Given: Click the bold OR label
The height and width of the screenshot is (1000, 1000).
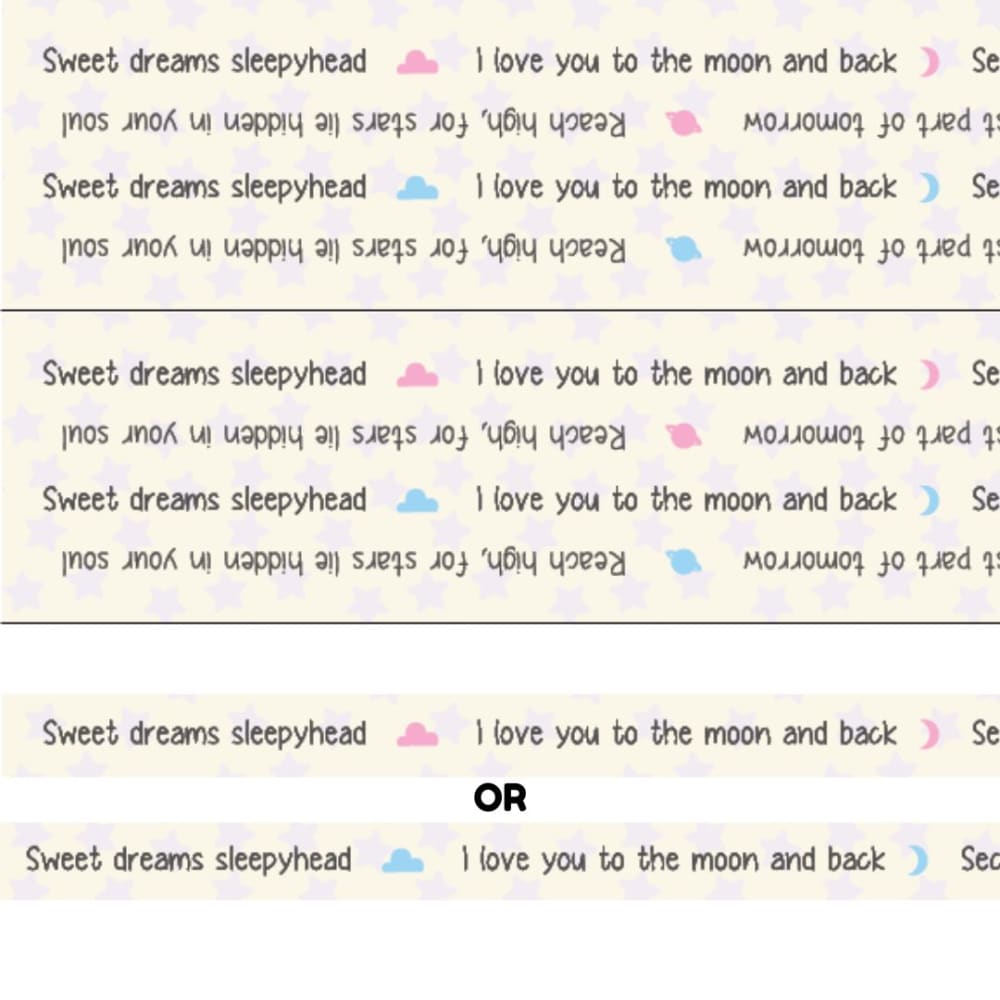Looking at the screenshot, I should pyautogui.click(x=500, y=798).
